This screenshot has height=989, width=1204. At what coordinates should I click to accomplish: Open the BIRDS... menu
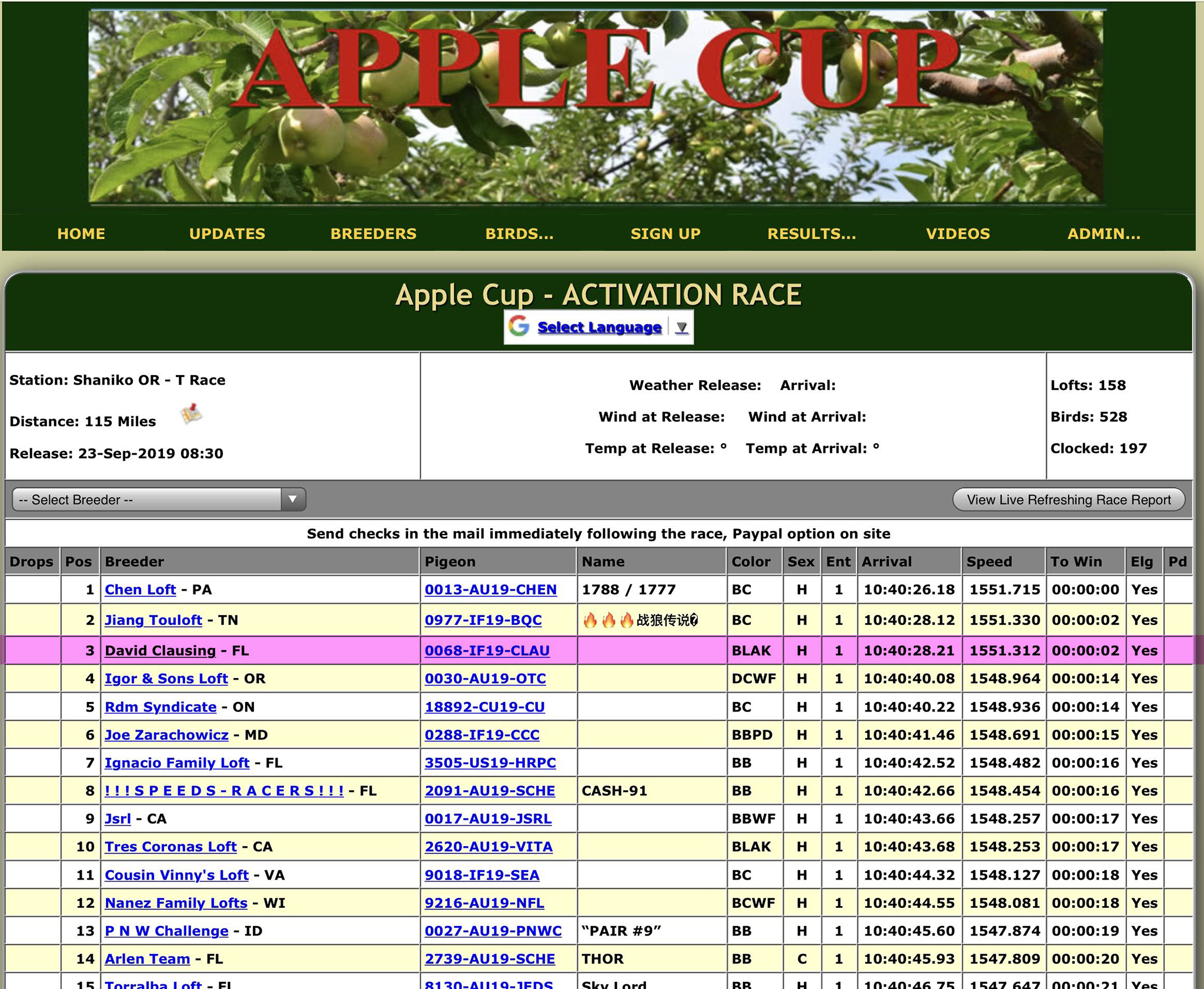point(519,233)
